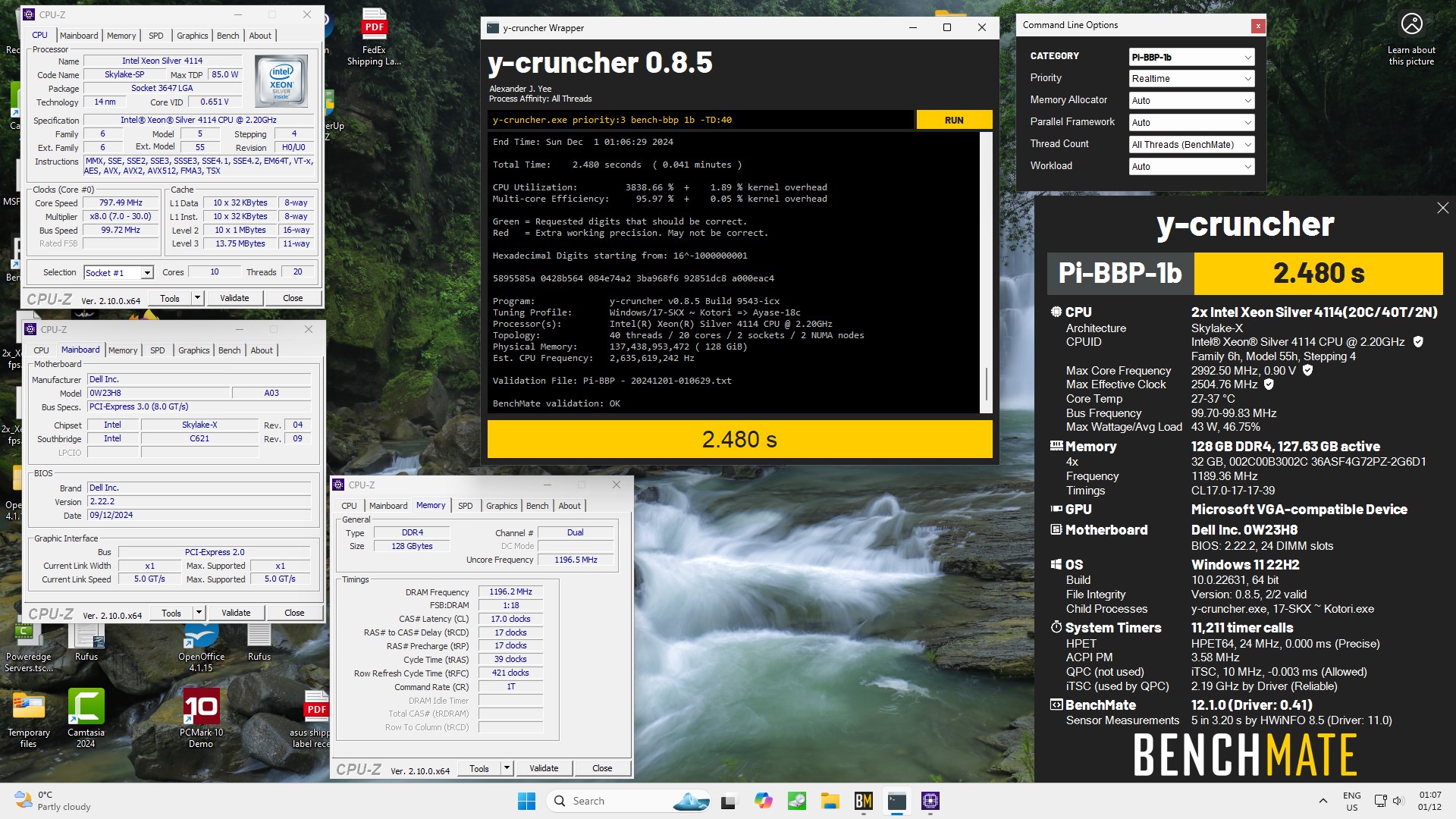Click the GPU icon in BenchMate results
The image size is (1456, 819).
pos(1056,510)
